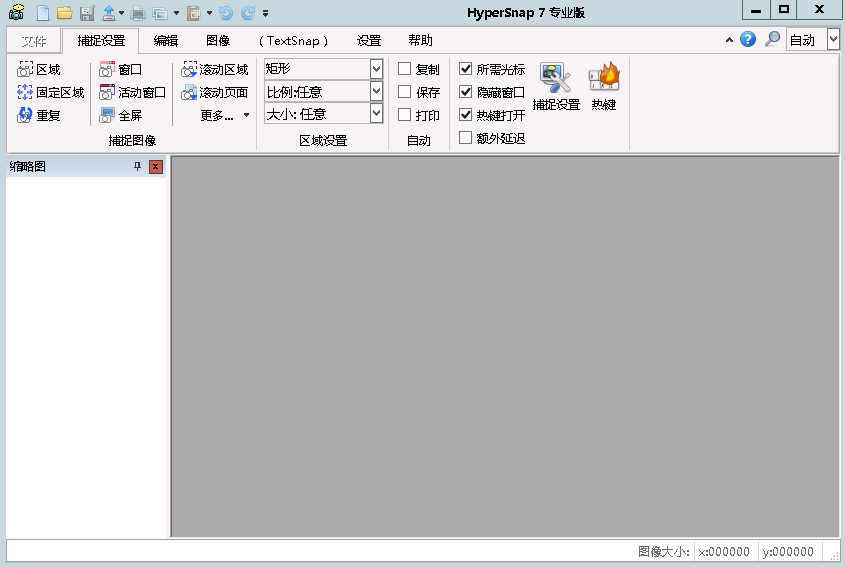845x567 pixels.
Task: Open the 矩形 shape dropdown
Action: (x=376, y=69)
